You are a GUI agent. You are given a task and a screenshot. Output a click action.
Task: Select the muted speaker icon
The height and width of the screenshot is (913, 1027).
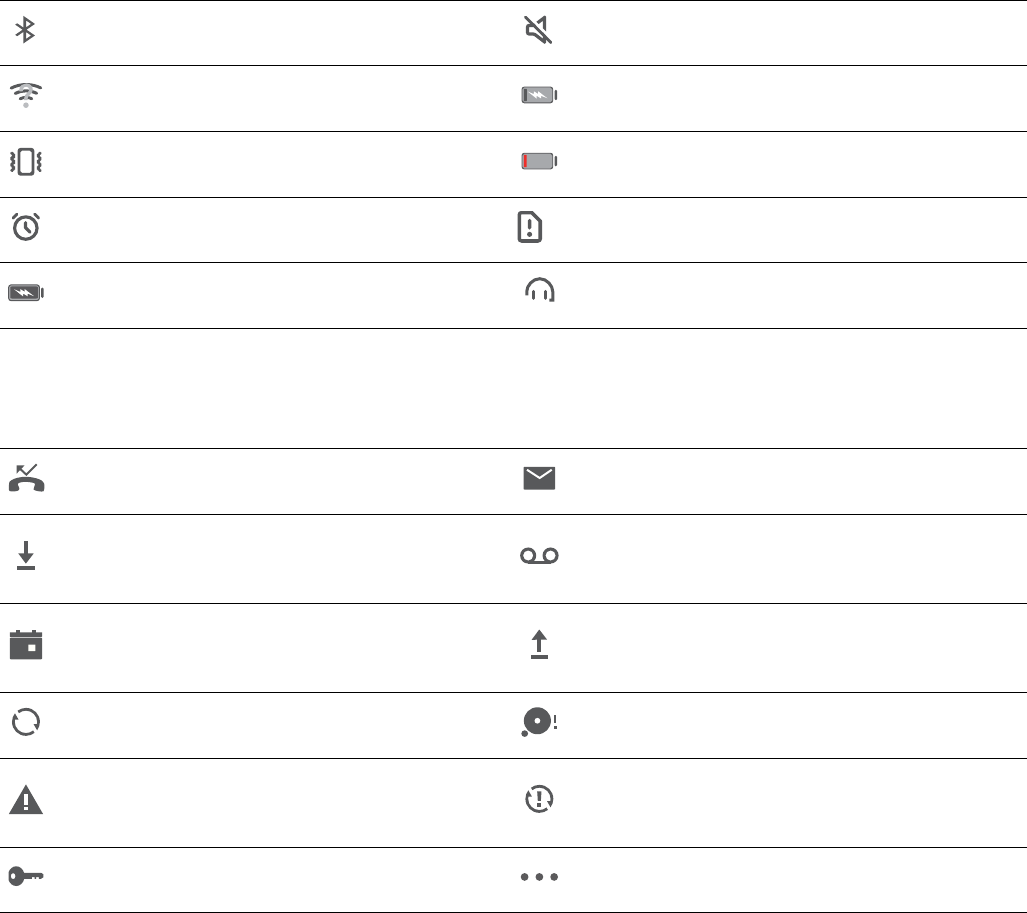tap(538, 30)
